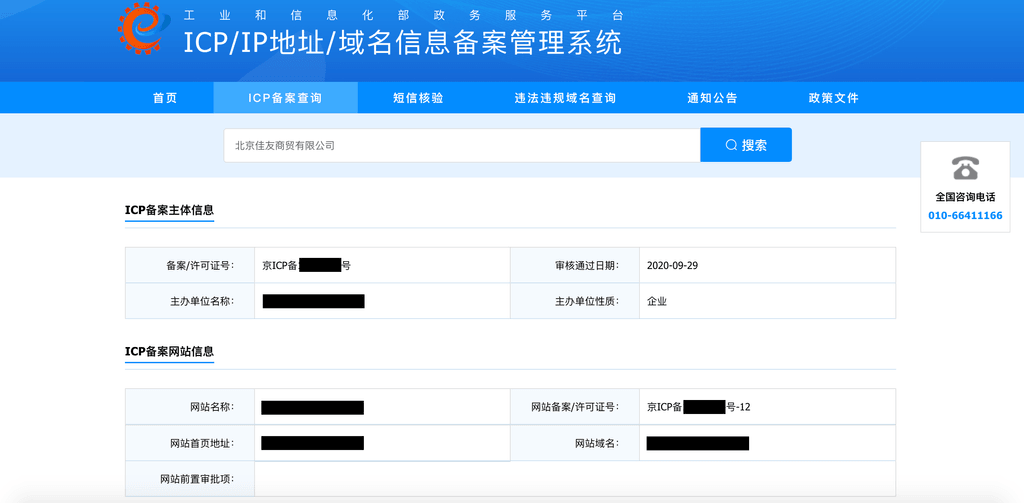Click the ICP备案网站信息 heading
Viewport: 1024px width, 503px height.
(170, 351)
